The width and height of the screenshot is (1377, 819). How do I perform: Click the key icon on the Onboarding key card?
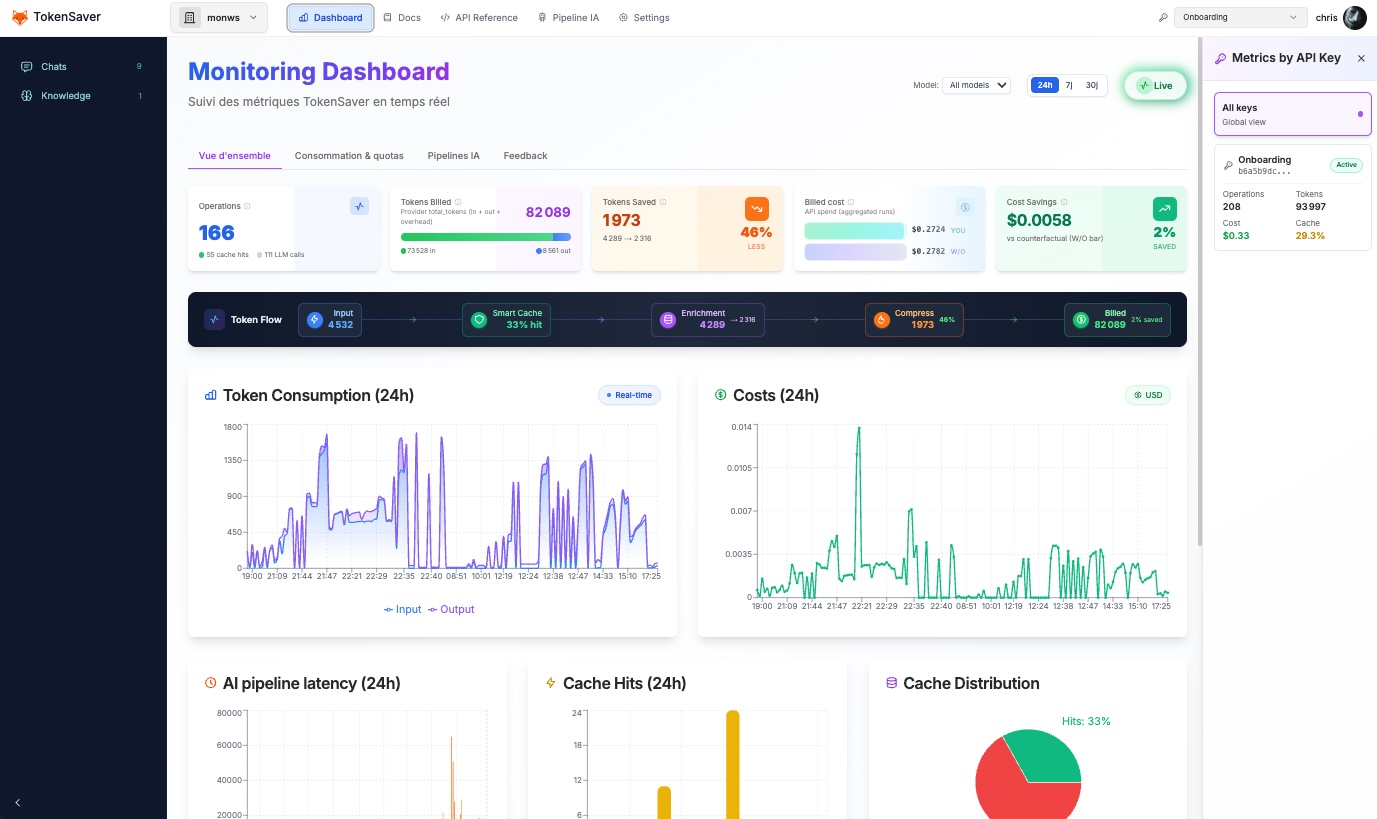click(1228, 165)
